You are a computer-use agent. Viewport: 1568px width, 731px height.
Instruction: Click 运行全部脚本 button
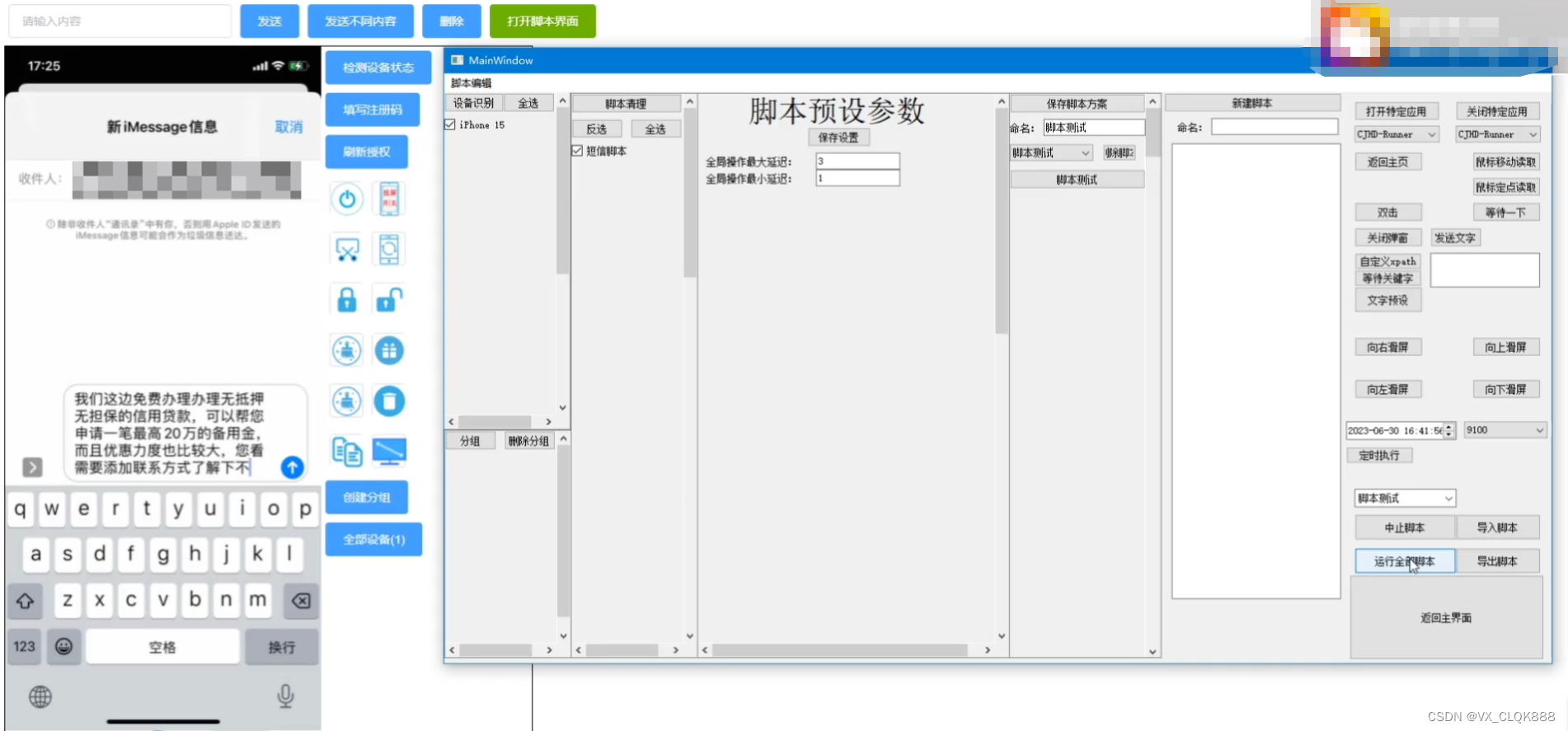pyautogui.click(x=1405, y=561)
